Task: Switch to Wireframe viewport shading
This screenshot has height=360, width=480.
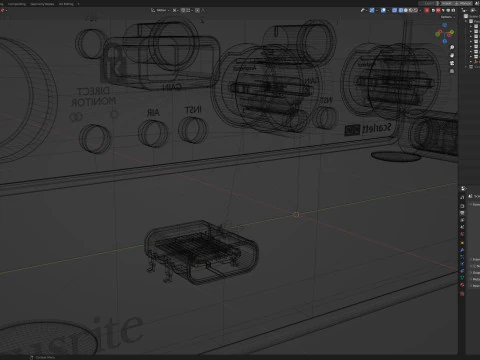Action: pyautogui.click(x=401, y=10)
